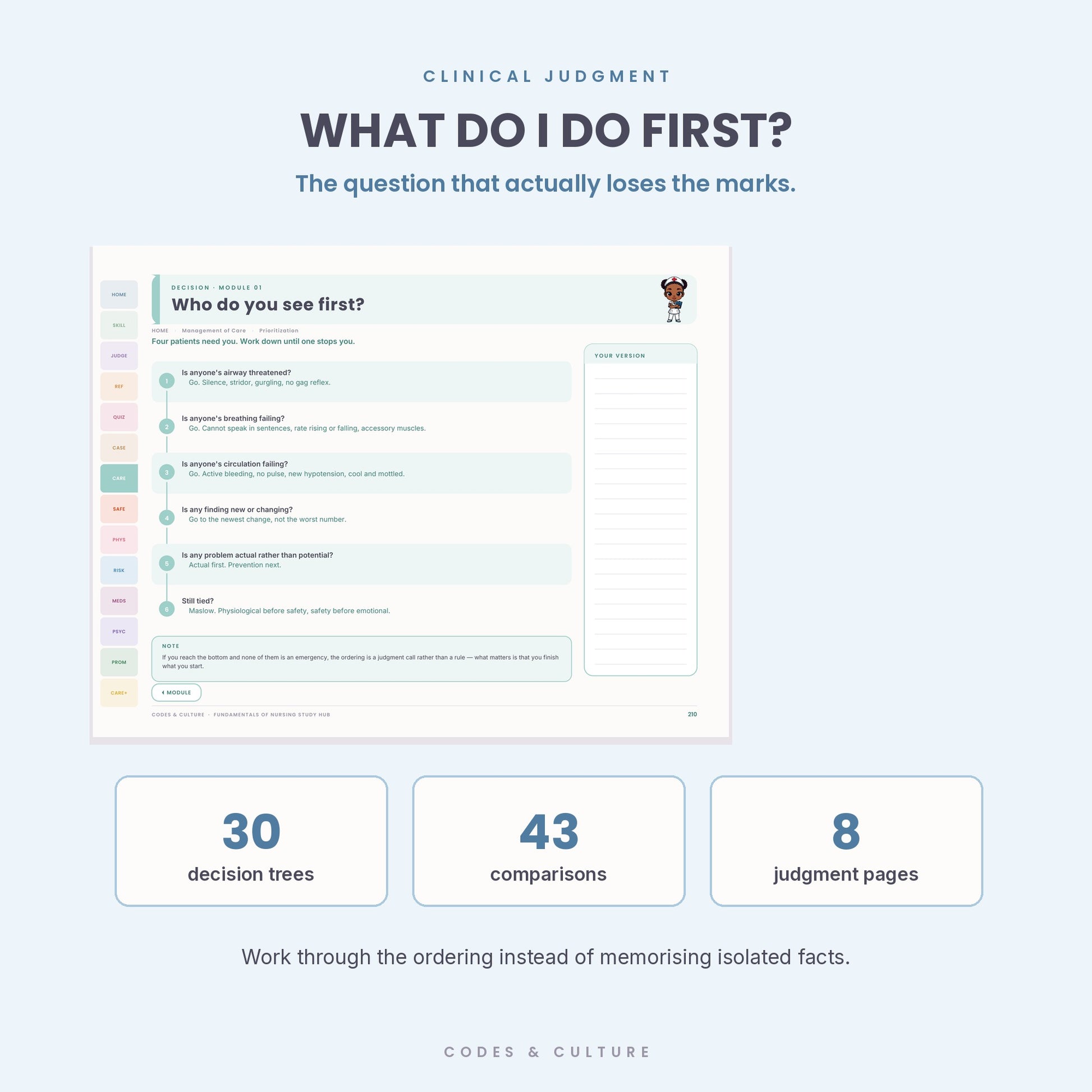
Task: Click the HOME breadcrumb link
Action: 160,331
